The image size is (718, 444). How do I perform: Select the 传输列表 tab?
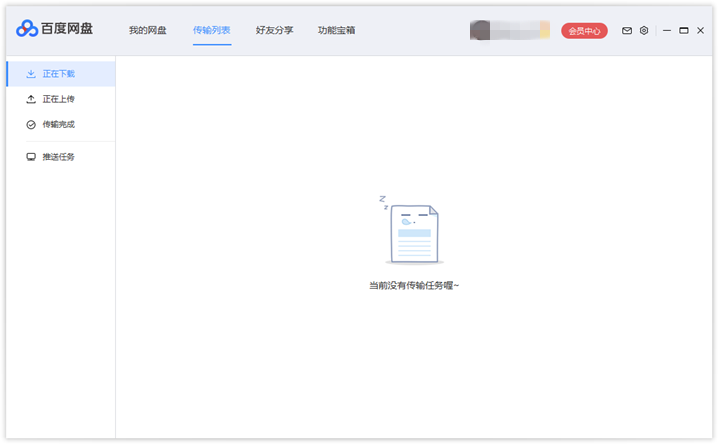click(211, 30)
